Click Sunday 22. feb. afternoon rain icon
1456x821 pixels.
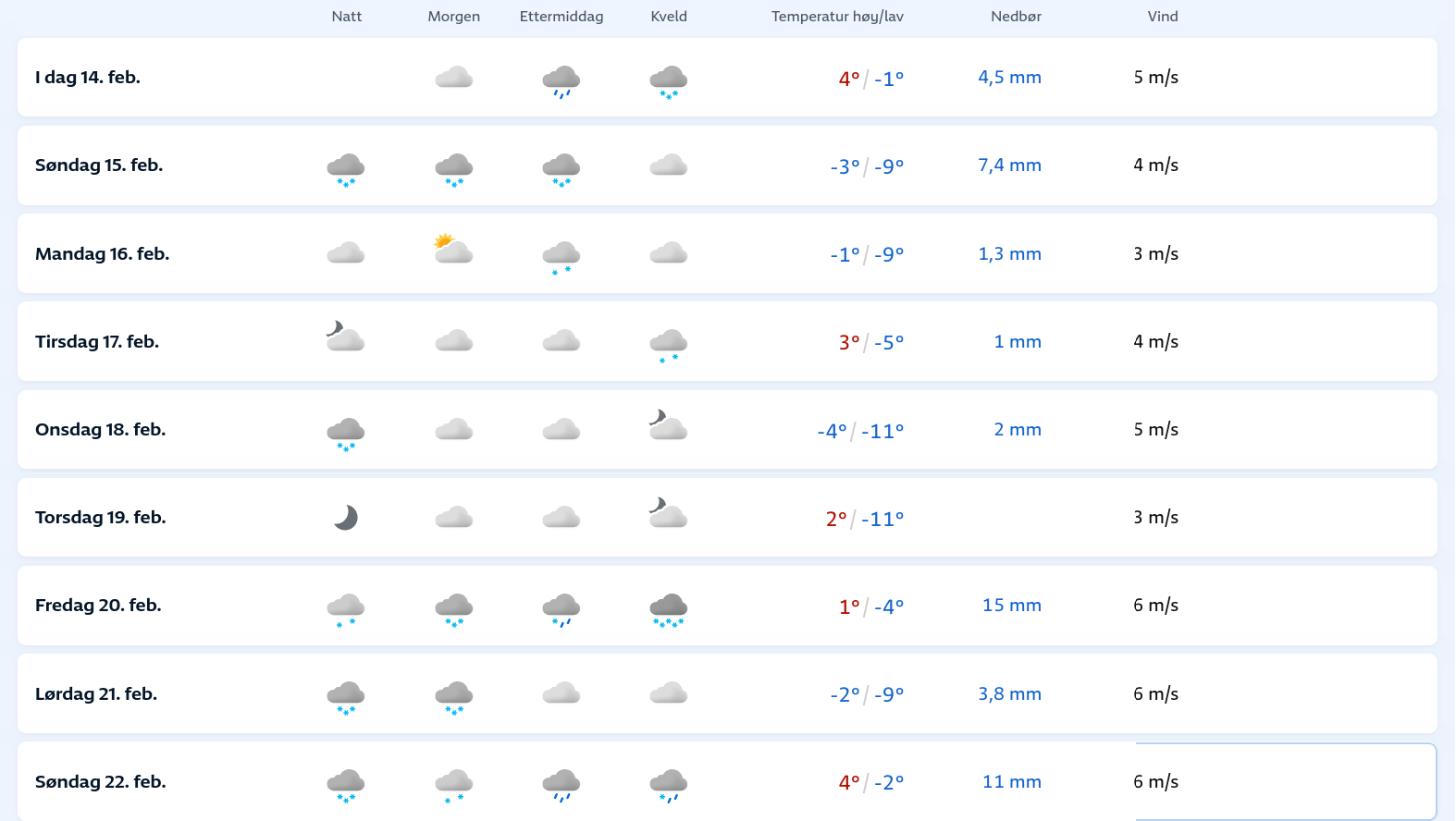click(x=561, y=785)
